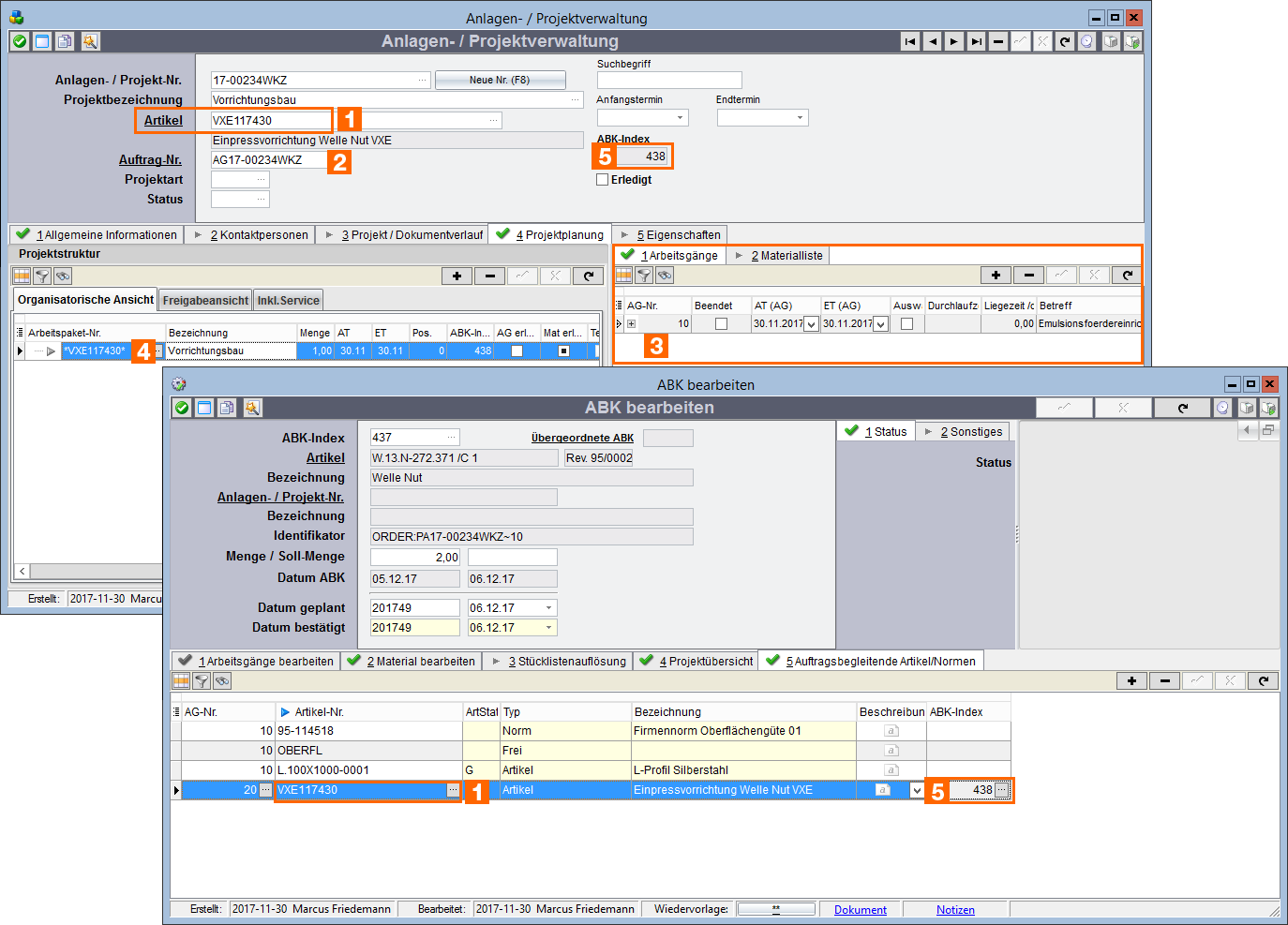Image resolution: width=1288 pixels, height=925 pixels.
Task: Switch to Freigabeansicht view tab
Action: pos(205,301)
